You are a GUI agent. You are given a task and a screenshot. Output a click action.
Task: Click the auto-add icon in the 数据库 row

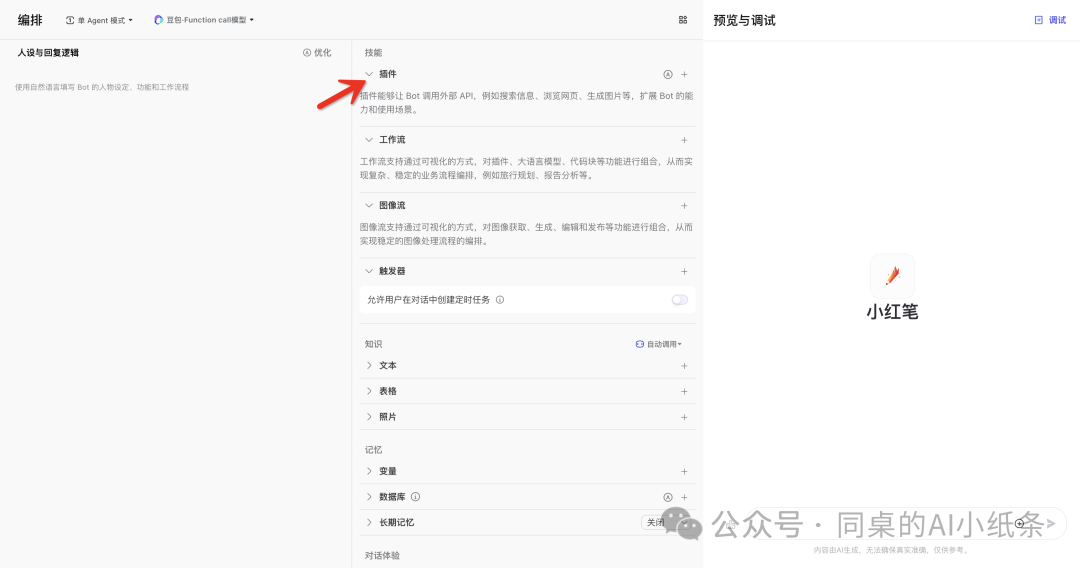point(667,497)
